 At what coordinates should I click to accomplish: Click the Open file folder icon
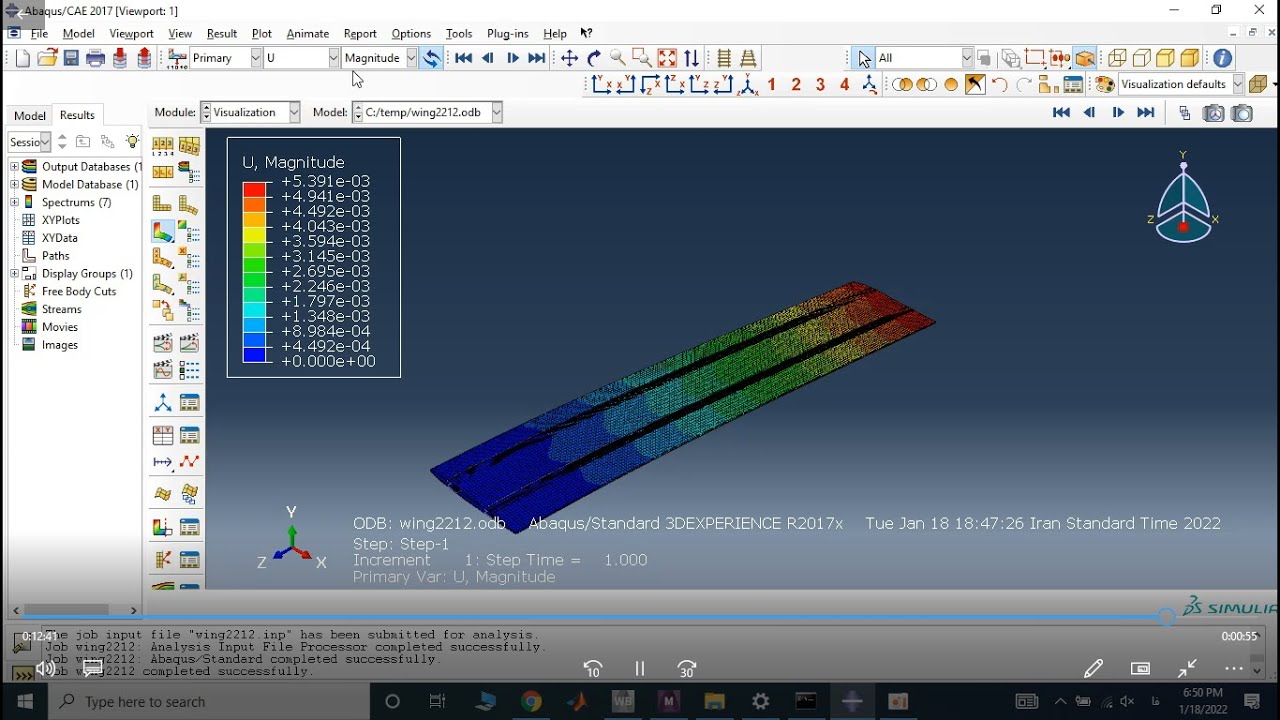(x=47, y=58)
